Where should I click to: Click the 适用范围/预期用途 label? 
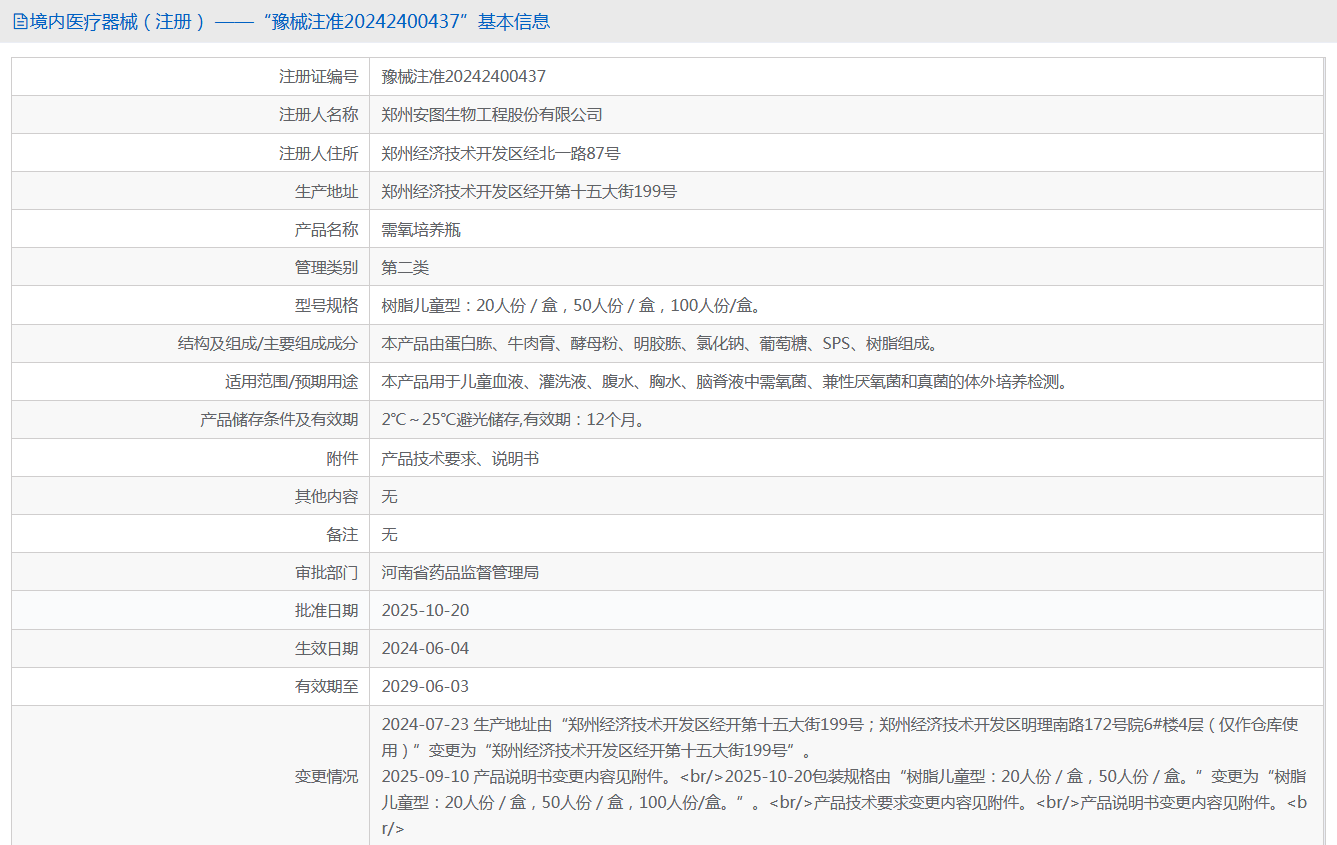[x=291, y=381]
